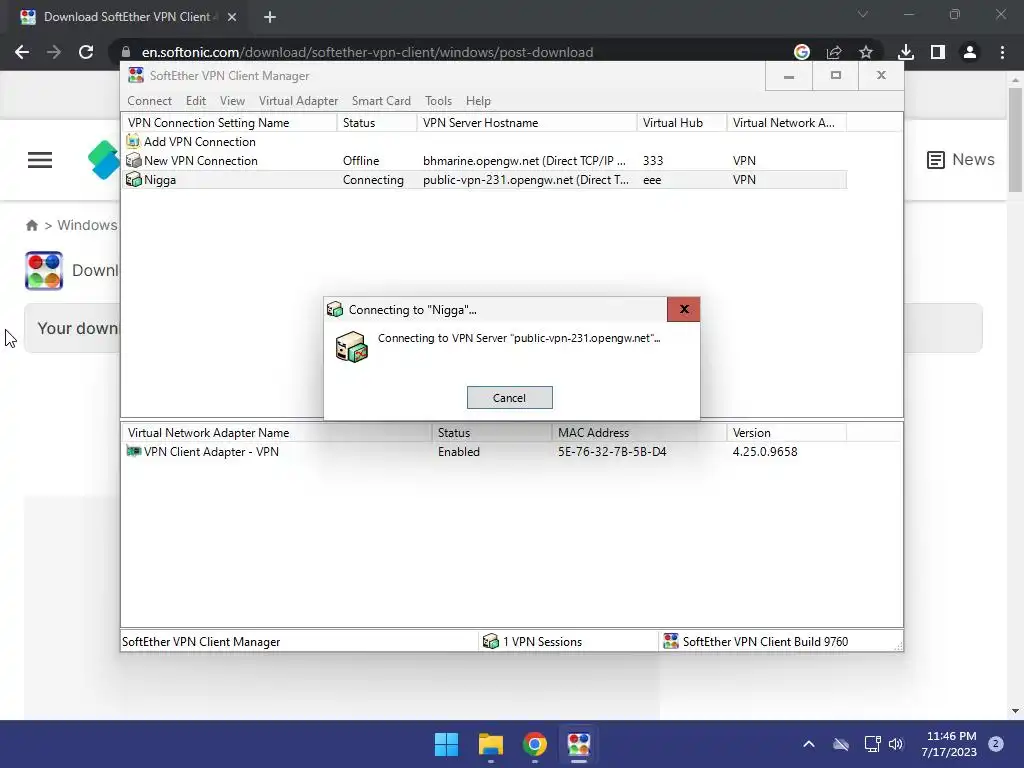Click version 4.25.0.9658 text

(765, 451)
